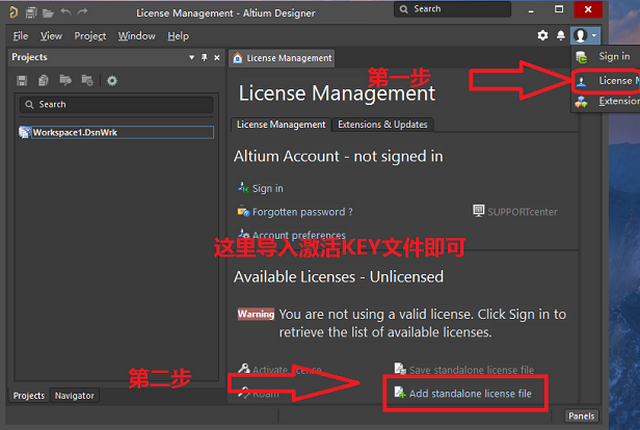Click the Altium logo icon in title bar
This screenshot has width=640, height=430.
coord(13,13)
